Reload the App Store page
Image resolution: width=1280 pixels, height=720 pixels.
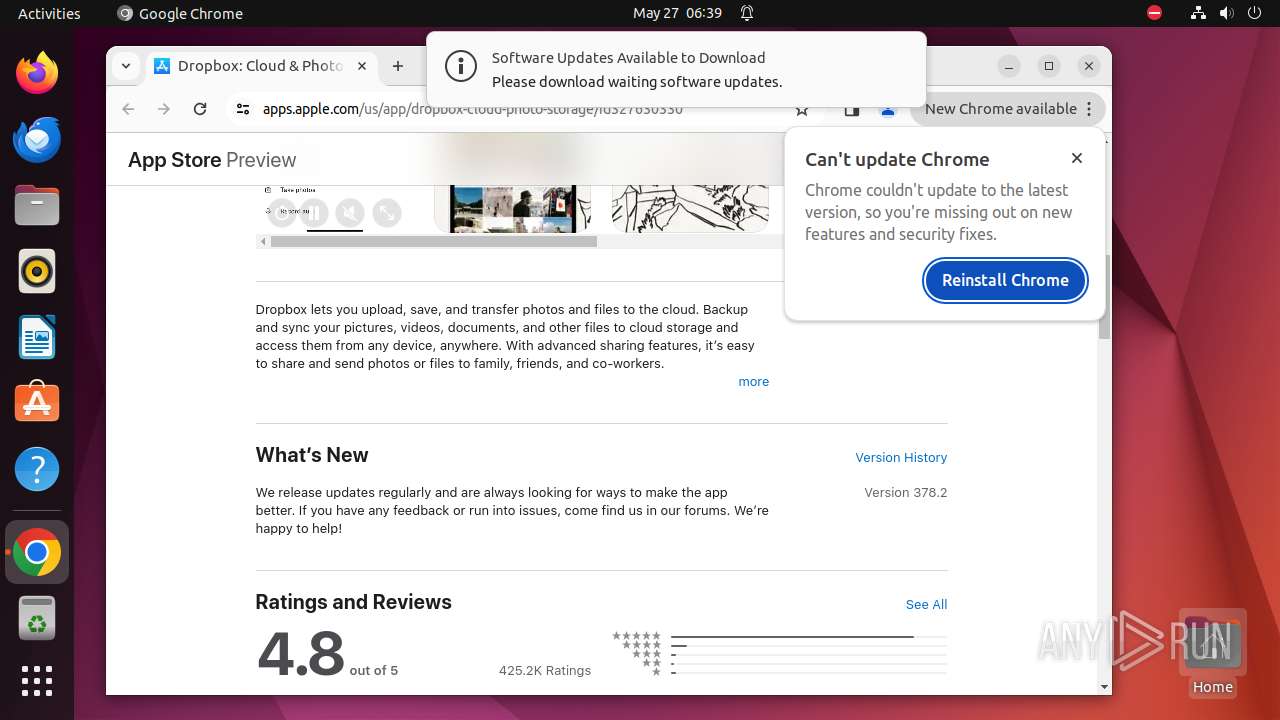click(200, 109)
